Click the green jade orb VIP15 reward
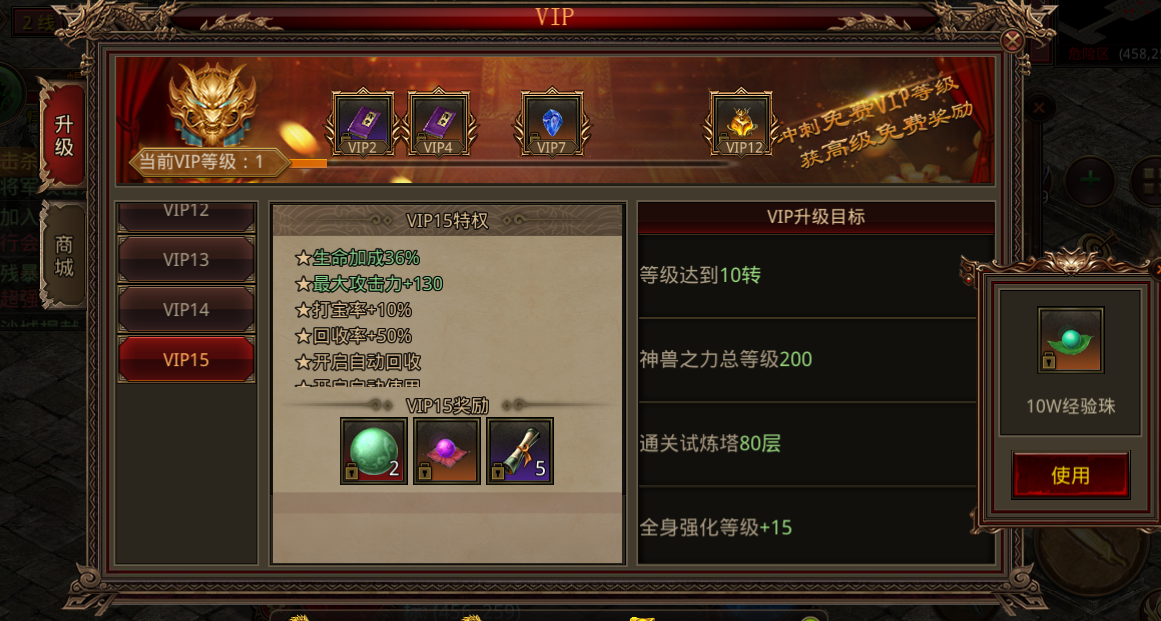The width and height of the screenshot is (1161, 621). (x=373, y=451)
